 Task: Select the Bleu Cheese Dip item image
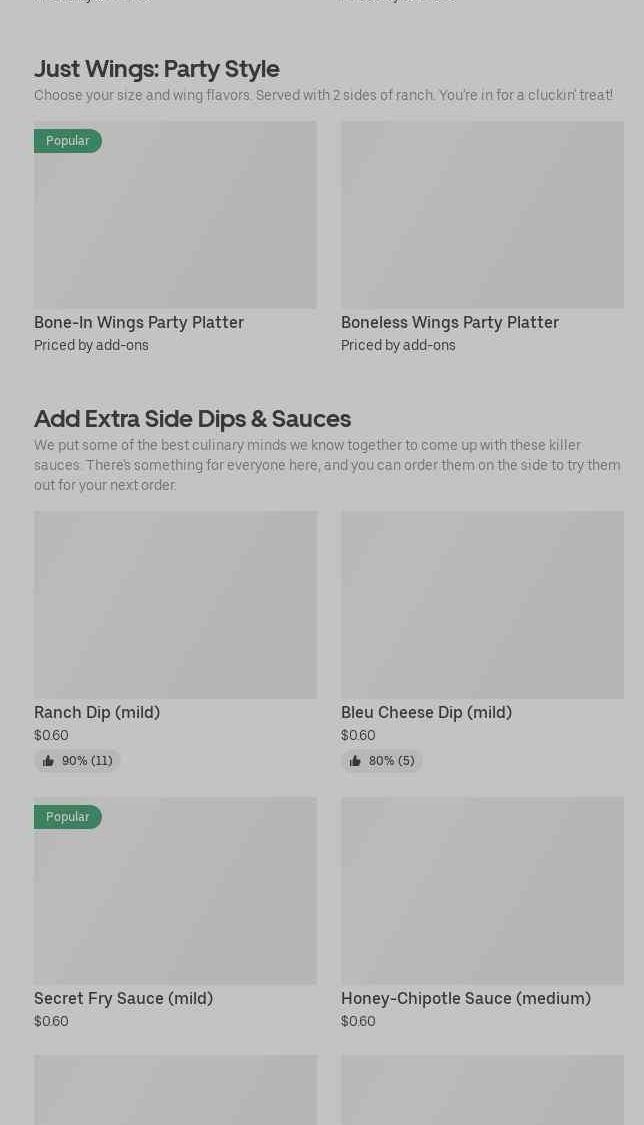pyautogui.click(x=482, y=605)
